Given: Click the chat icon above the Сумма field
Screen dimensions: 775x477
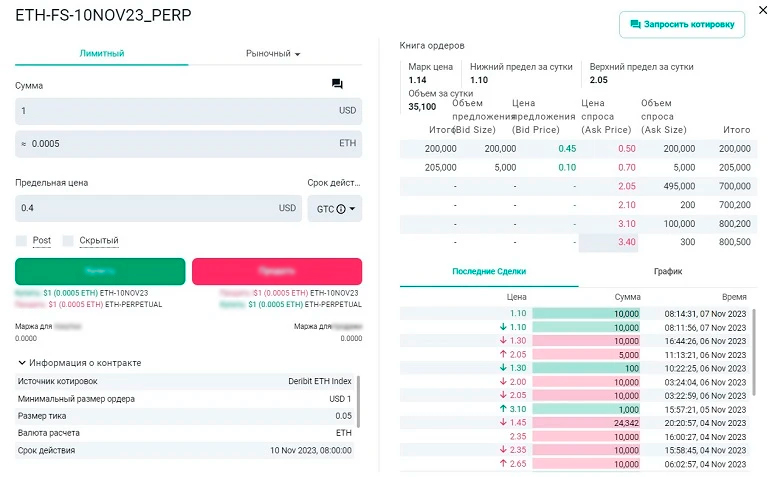Looking at the screenshot, I should 337,85.
